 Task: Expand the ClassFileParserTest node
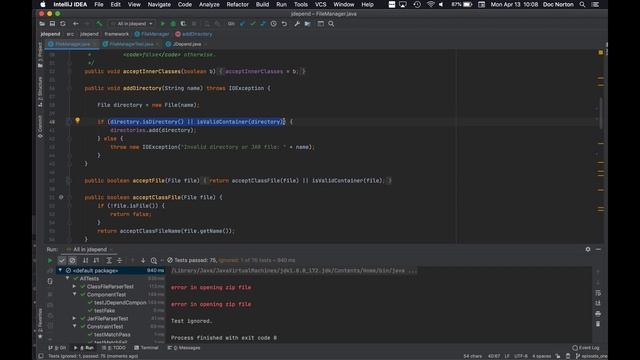[x=74, y=287]
